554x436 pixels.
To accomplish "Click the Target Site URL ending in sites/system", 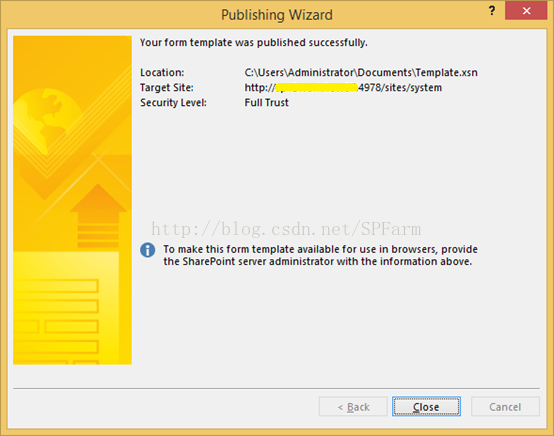I will click(x=343, y=87).
